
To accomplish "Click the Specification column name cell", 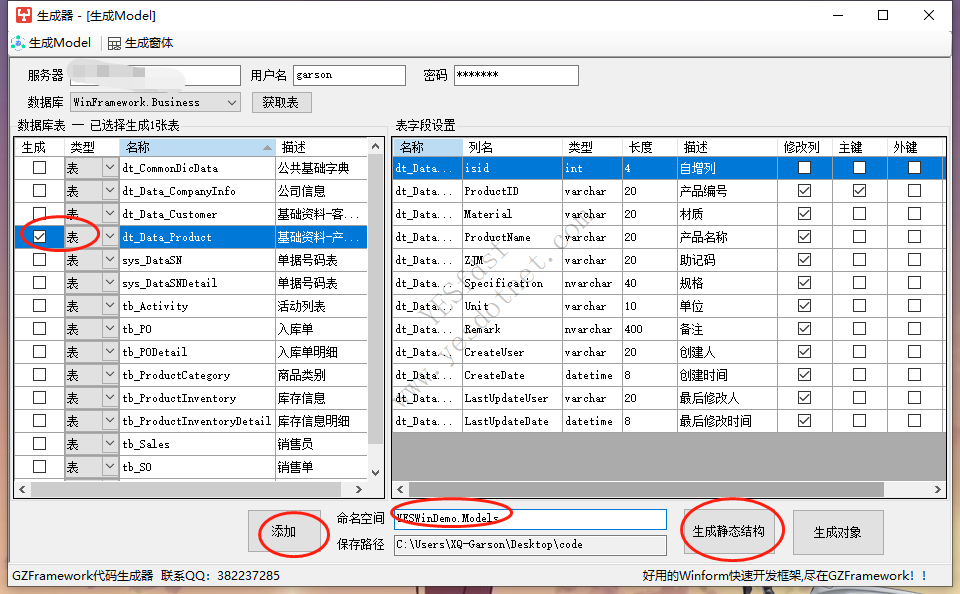I will pos(512,283).
